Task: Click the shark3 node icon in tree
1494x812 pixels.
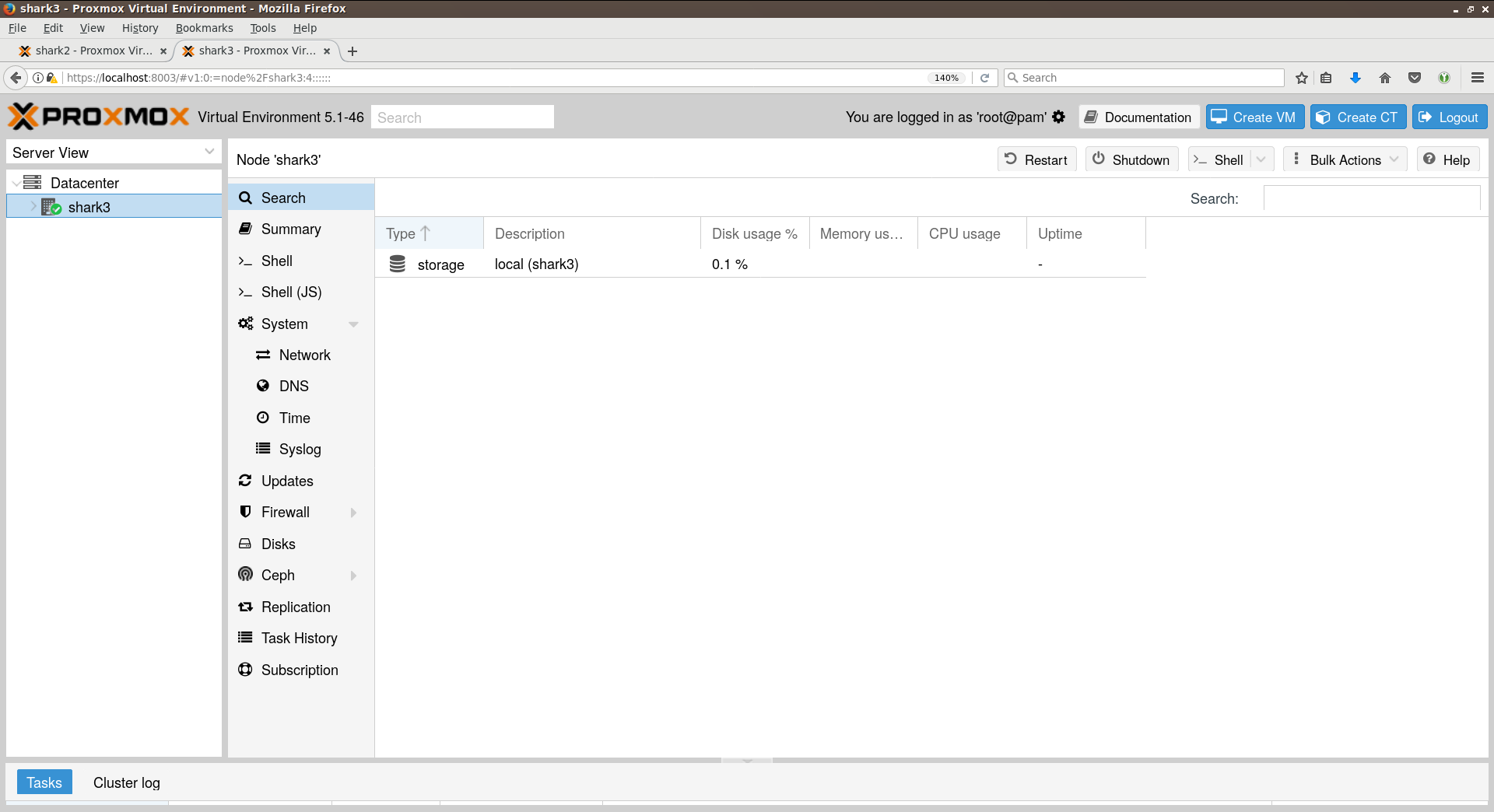Action: [51, 207]
